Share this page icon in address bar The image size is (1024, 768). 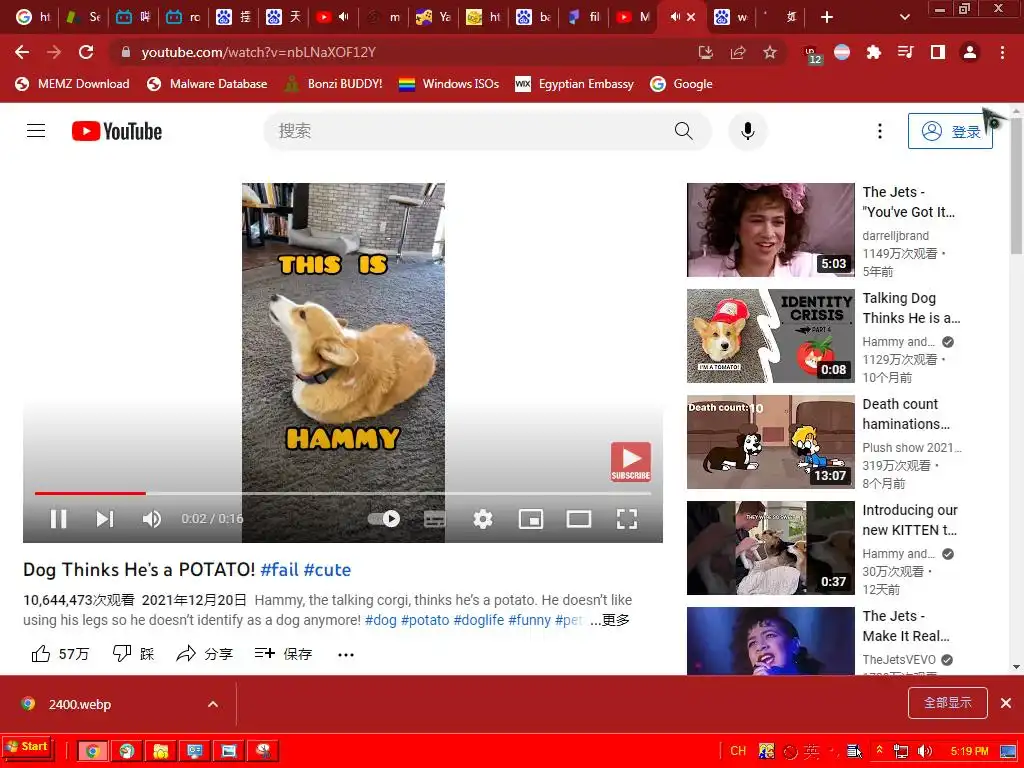tap(738, 52)
